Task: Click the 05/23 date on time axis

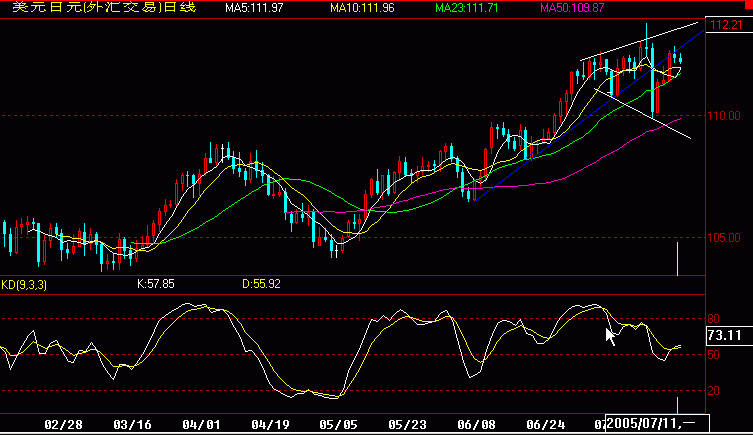Action: click(407, 424)
